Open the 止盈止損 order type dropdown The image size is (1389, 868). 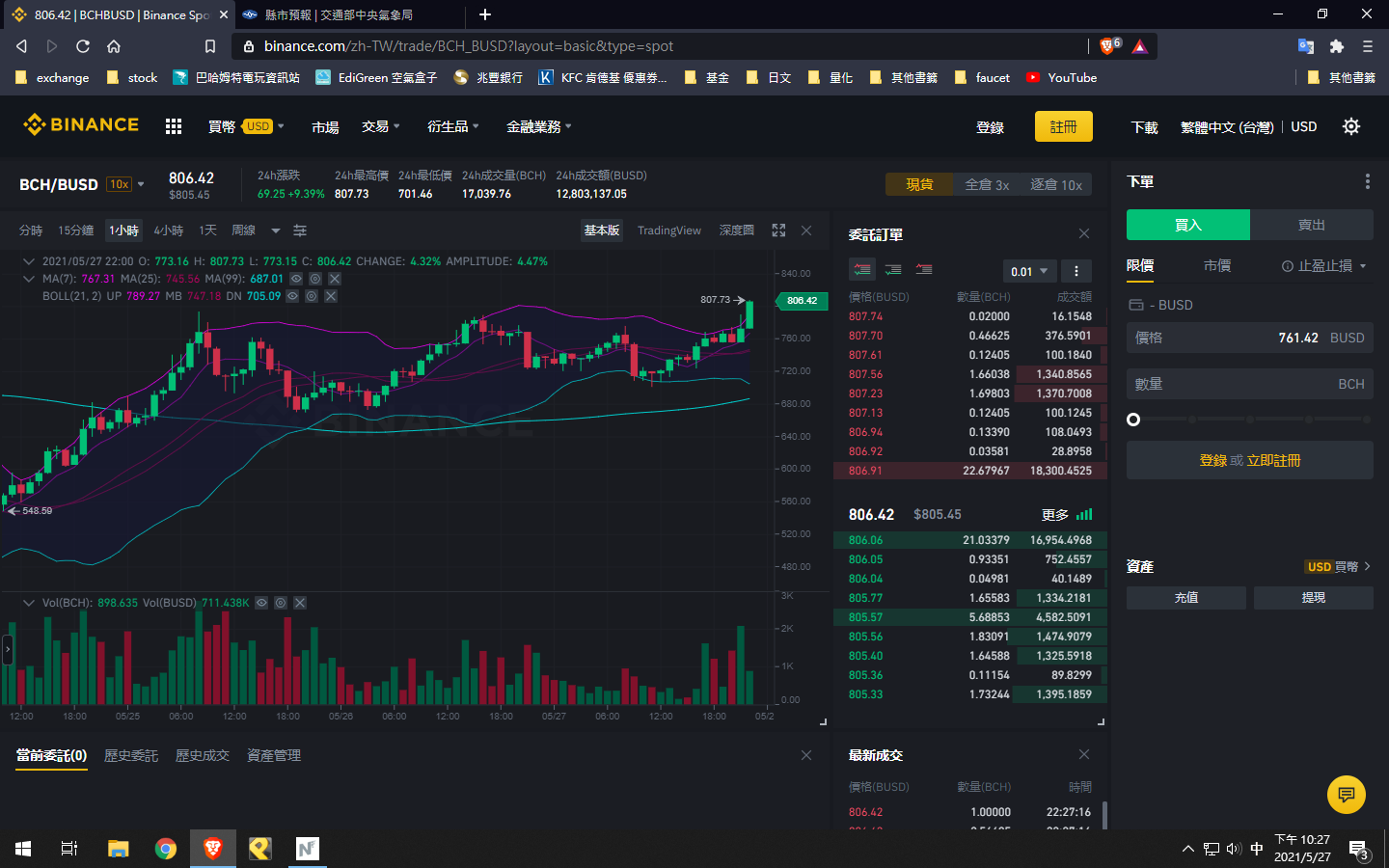pyautogui.click(x=1324, y=265)
